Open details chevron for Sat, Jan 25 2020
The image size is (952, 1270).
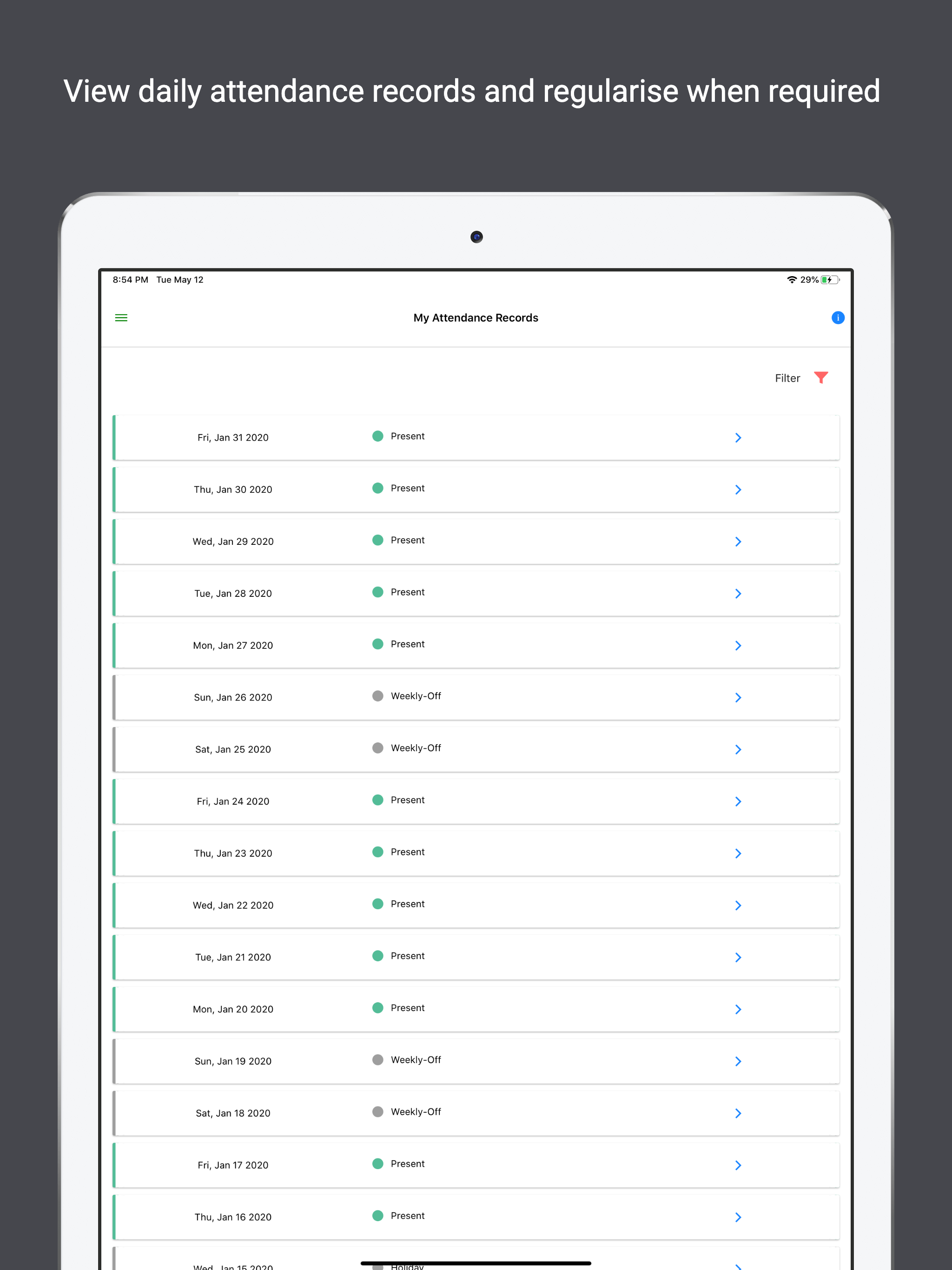coord(738,749)
